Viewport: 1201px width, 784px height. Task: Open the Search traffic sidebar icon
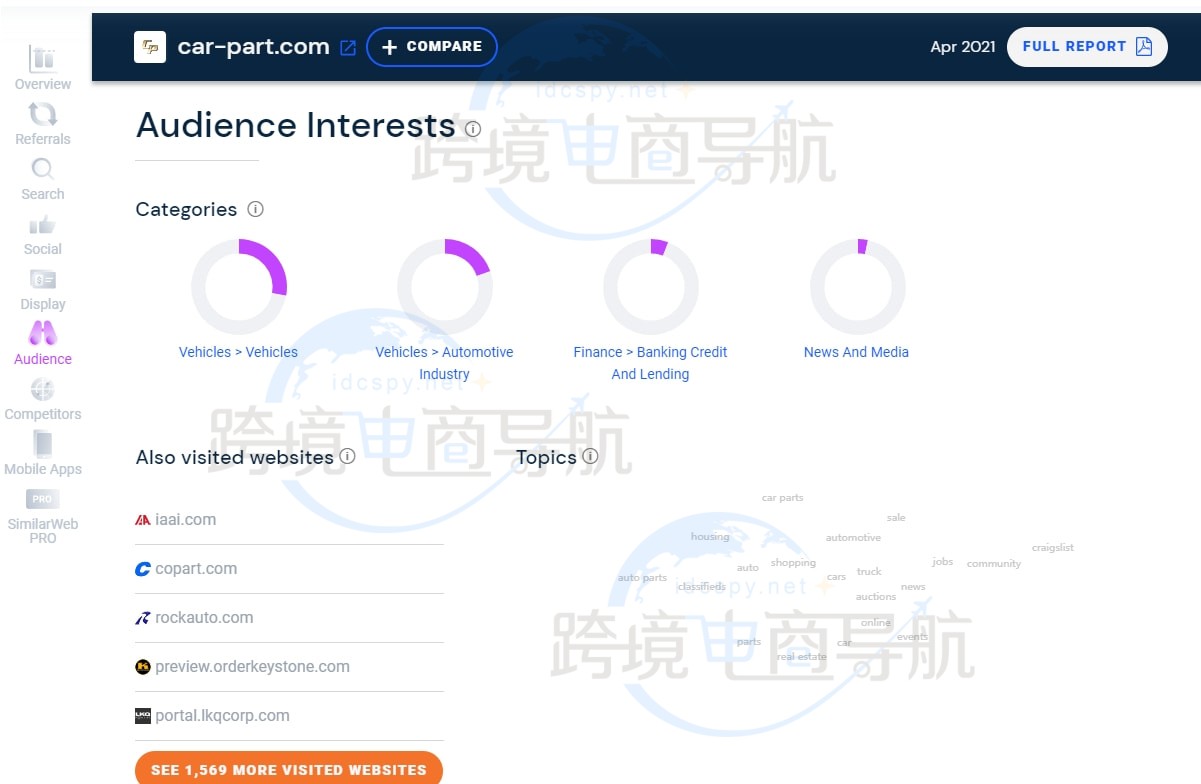click(x=43, y=170)
